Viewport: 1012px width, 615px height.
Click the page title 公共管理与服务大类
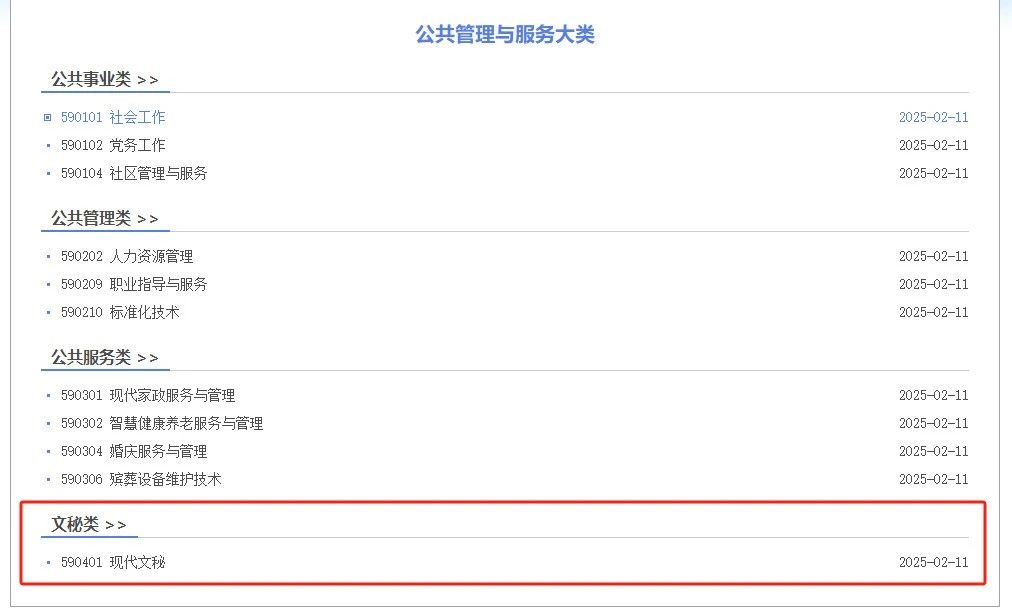[505, 34]
